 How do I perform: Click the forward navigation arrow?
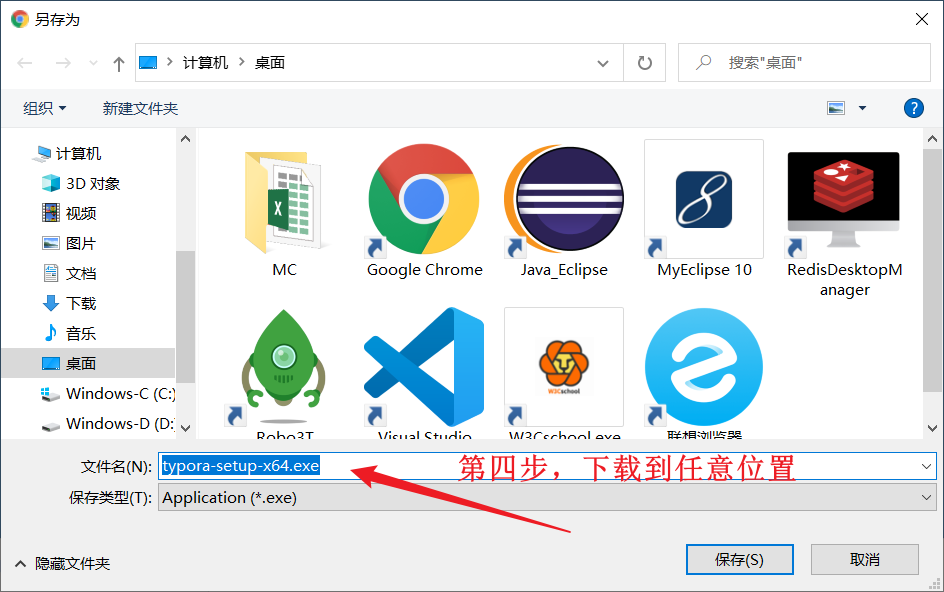tap(63, 63)
